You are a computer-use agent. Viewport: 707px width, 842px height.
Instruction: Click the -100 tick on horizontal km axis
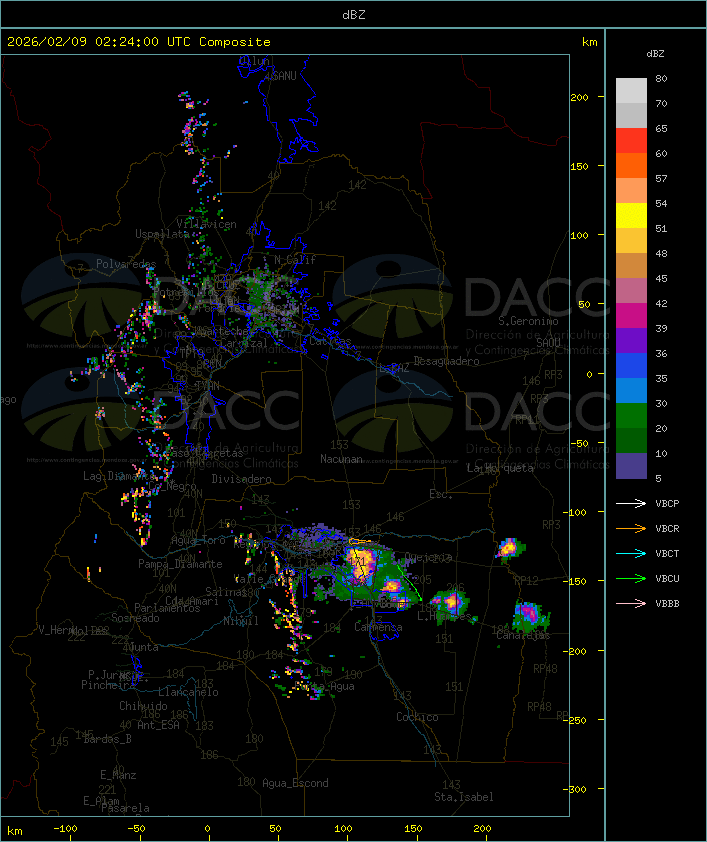65,829
